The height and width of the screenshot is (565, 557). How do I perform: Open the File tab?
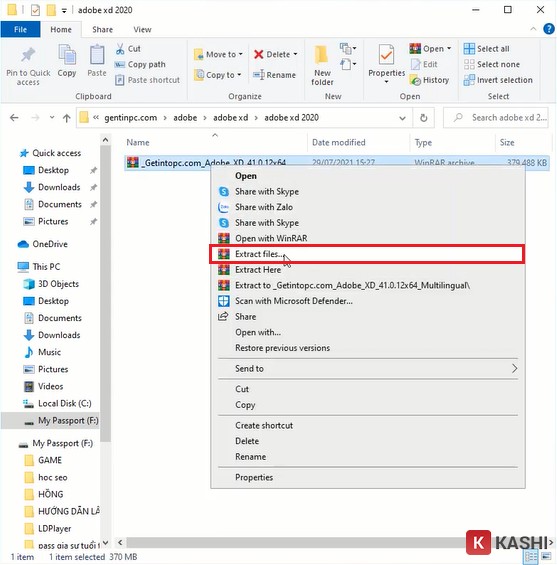(x=20, y=30)
